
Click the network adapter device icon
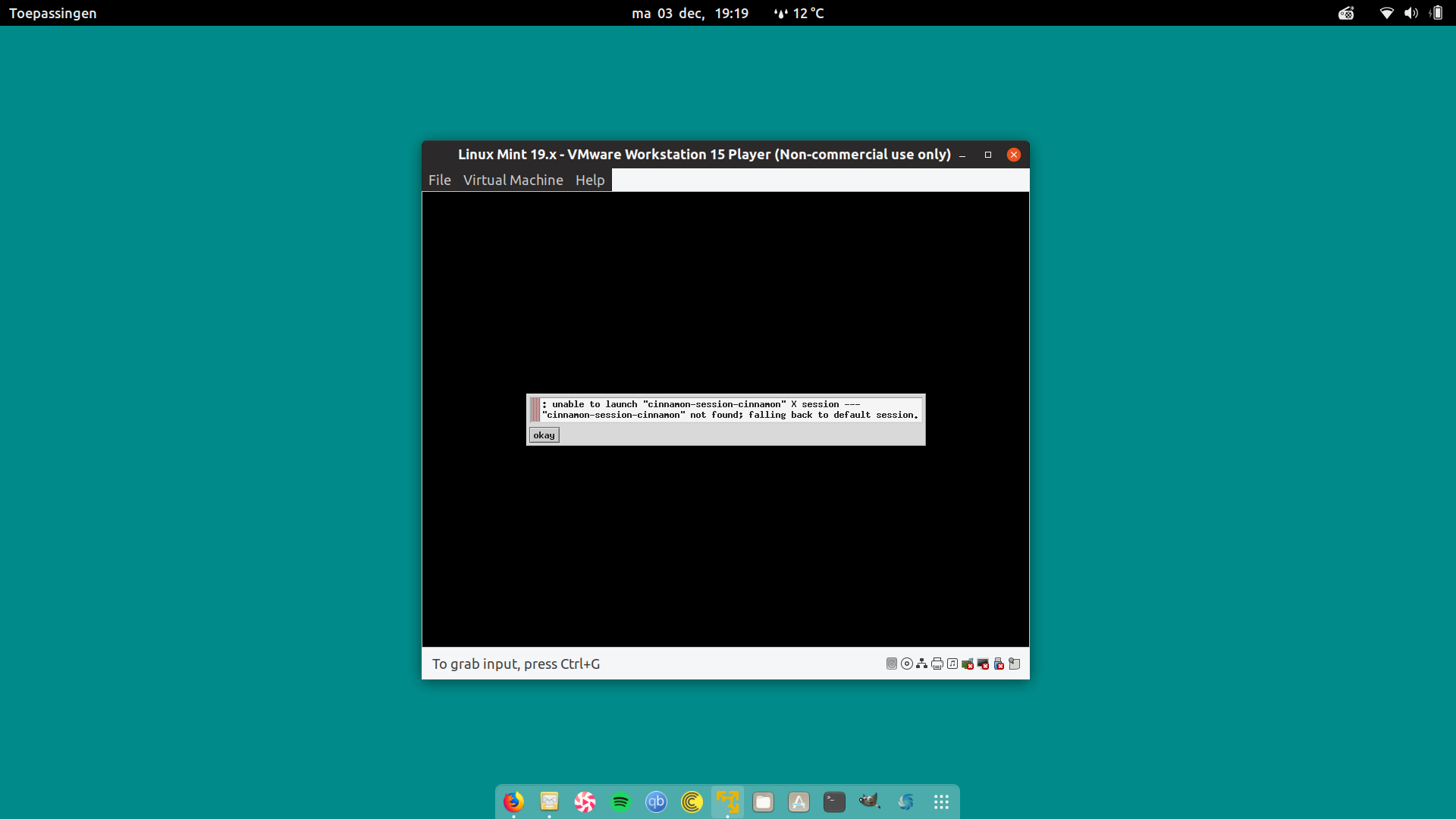[x=922, y=664]
